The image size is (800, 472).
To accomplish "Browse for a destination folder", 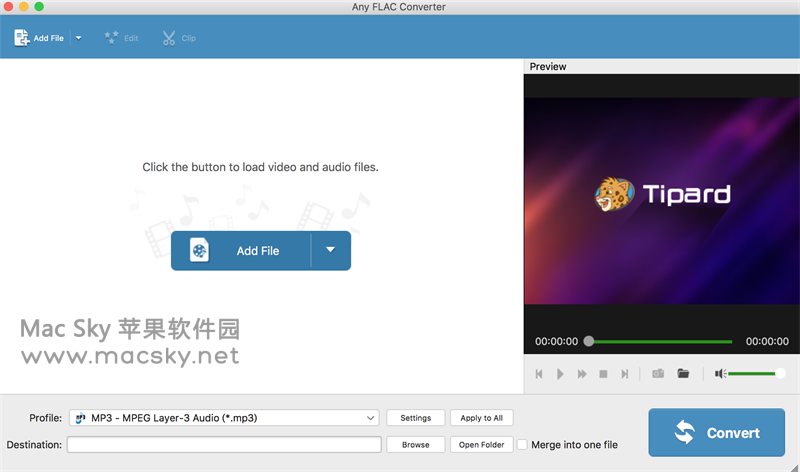I will (415, 444).
